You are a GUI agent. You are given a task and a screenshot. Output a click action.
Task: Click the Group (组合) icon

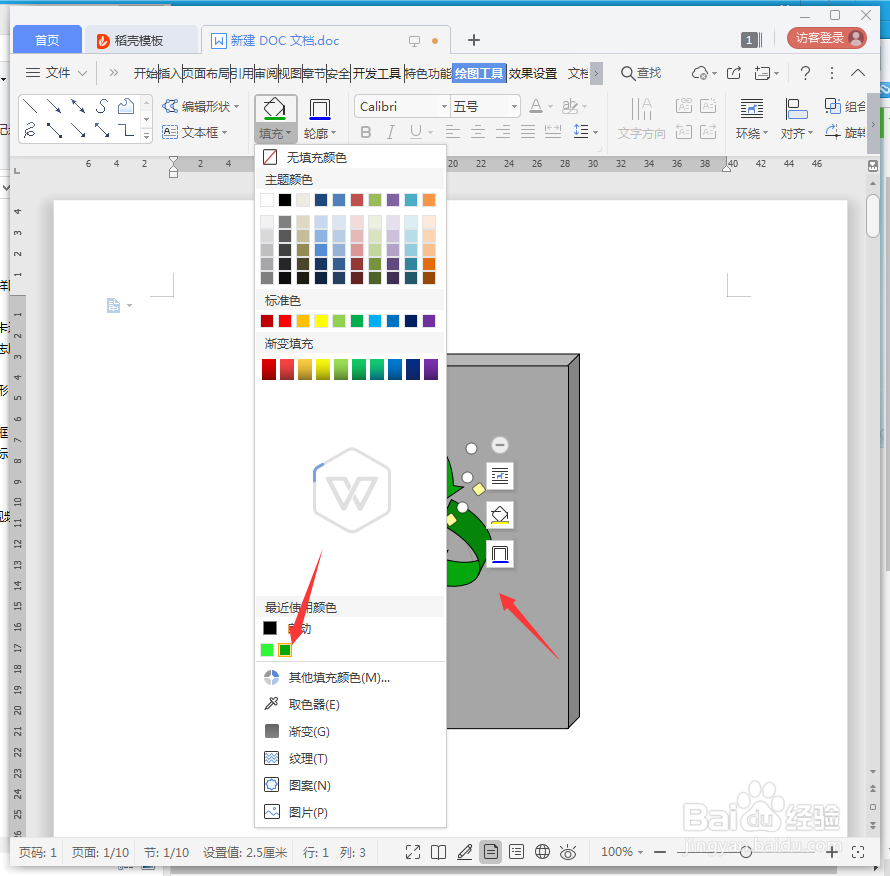(x=832, y=106)
